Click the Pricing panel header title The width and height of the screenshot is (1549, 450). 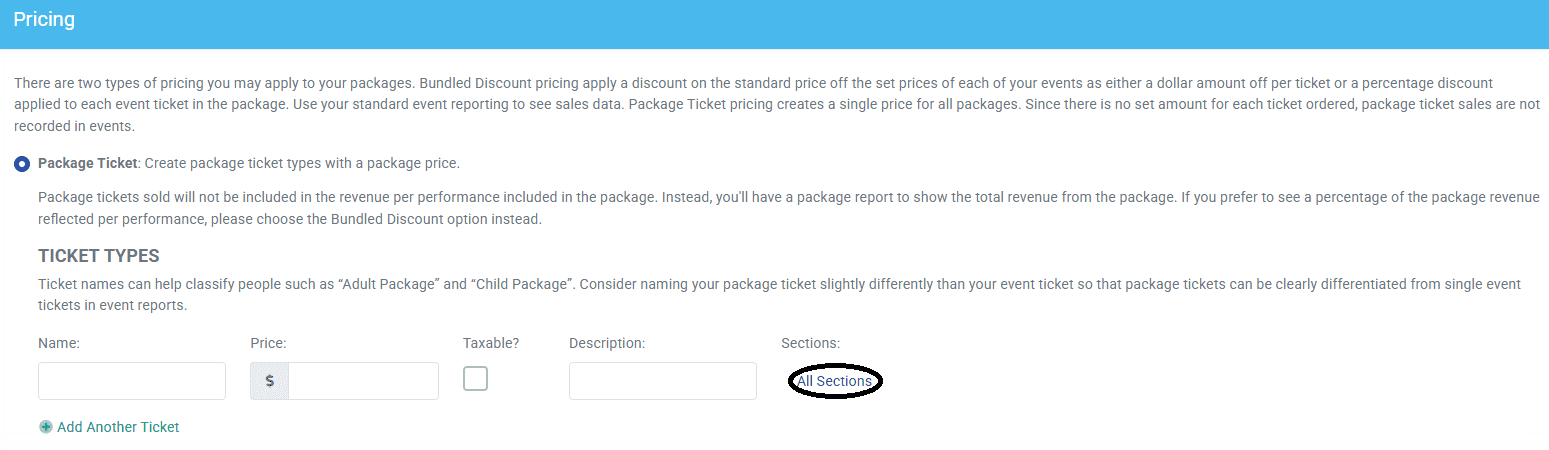click(44, 19)
